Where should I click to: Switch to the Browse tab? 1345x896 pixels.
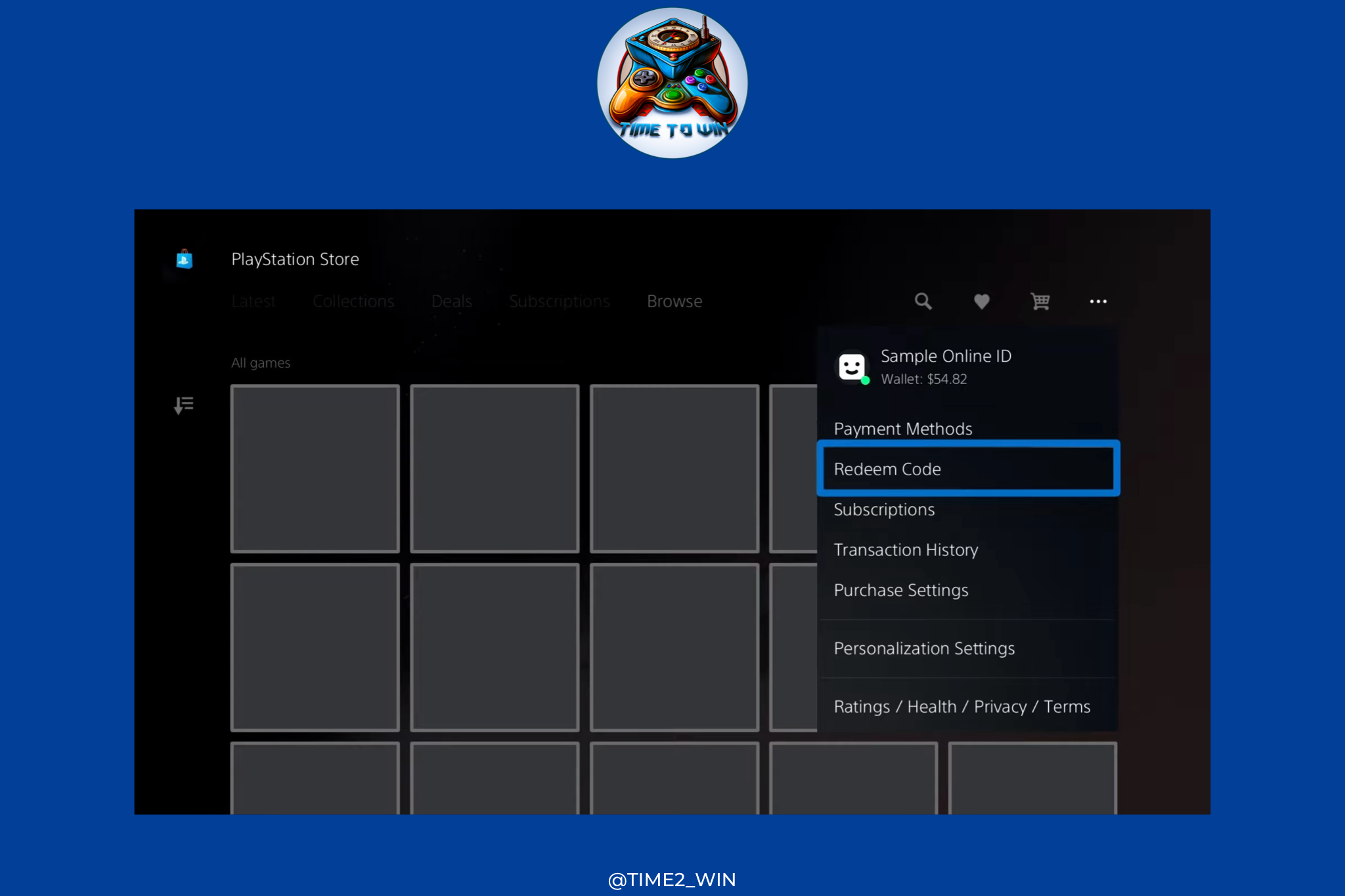[x=674, y=301]
